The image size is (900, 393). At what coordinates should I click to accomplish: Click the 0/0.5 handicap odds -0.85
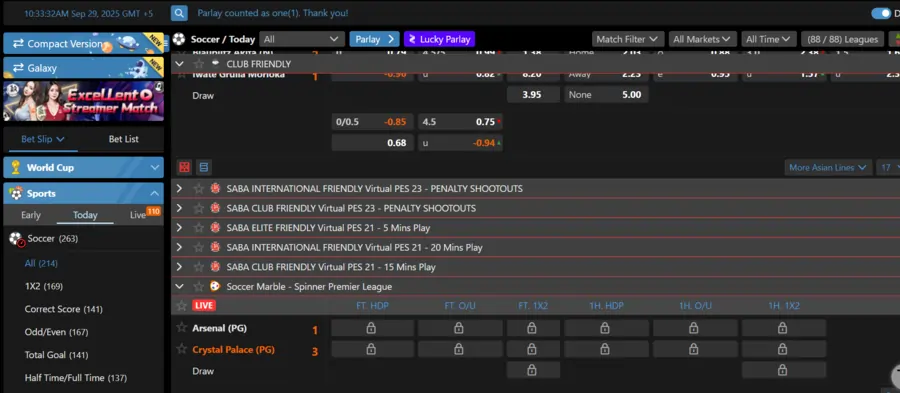click(372, 122)
